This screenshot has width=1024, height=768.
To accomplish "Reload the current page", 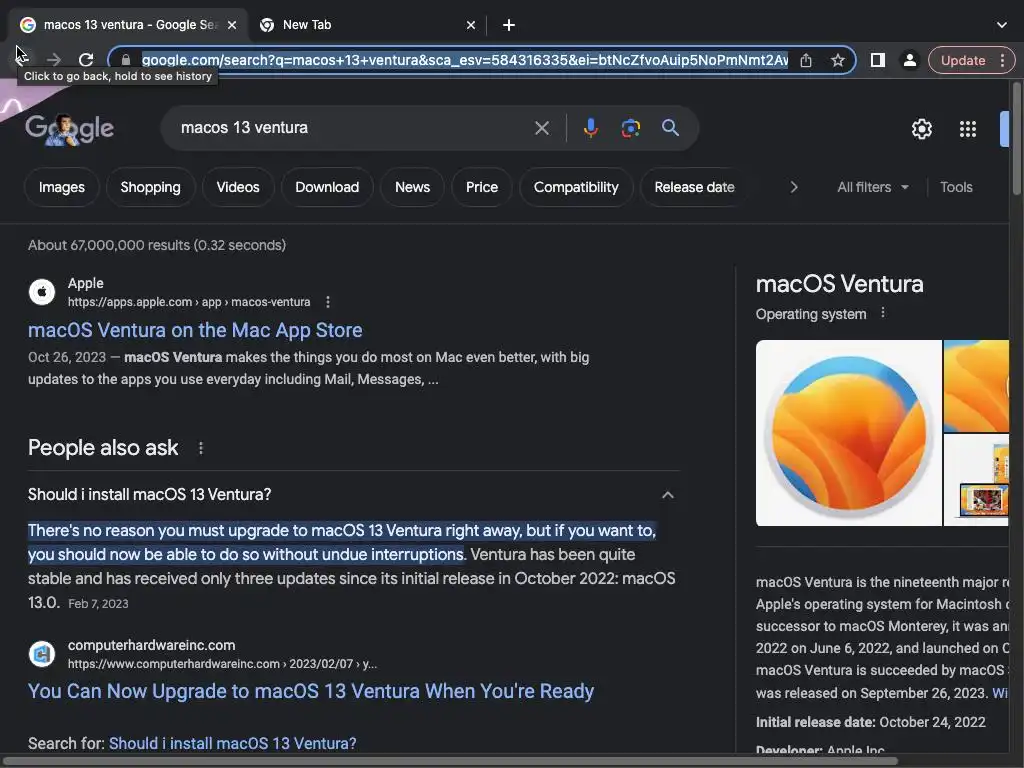I will 86,60.
